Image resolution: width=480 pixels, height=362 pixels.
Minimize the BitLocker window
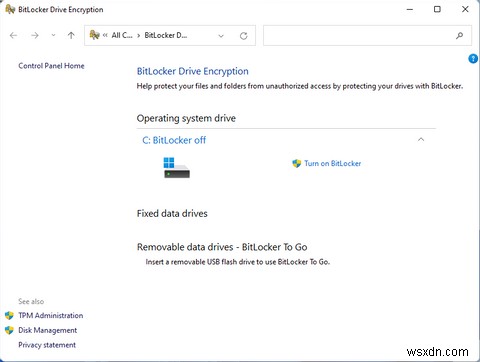pos(410,9)
